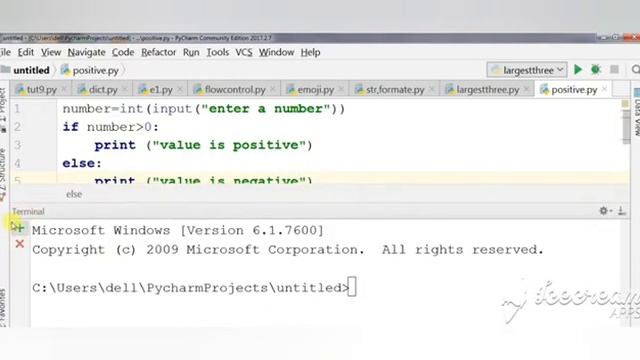640x360 pixels.
Task: Click the else: keyword on line 4
Action: (82, 163)
